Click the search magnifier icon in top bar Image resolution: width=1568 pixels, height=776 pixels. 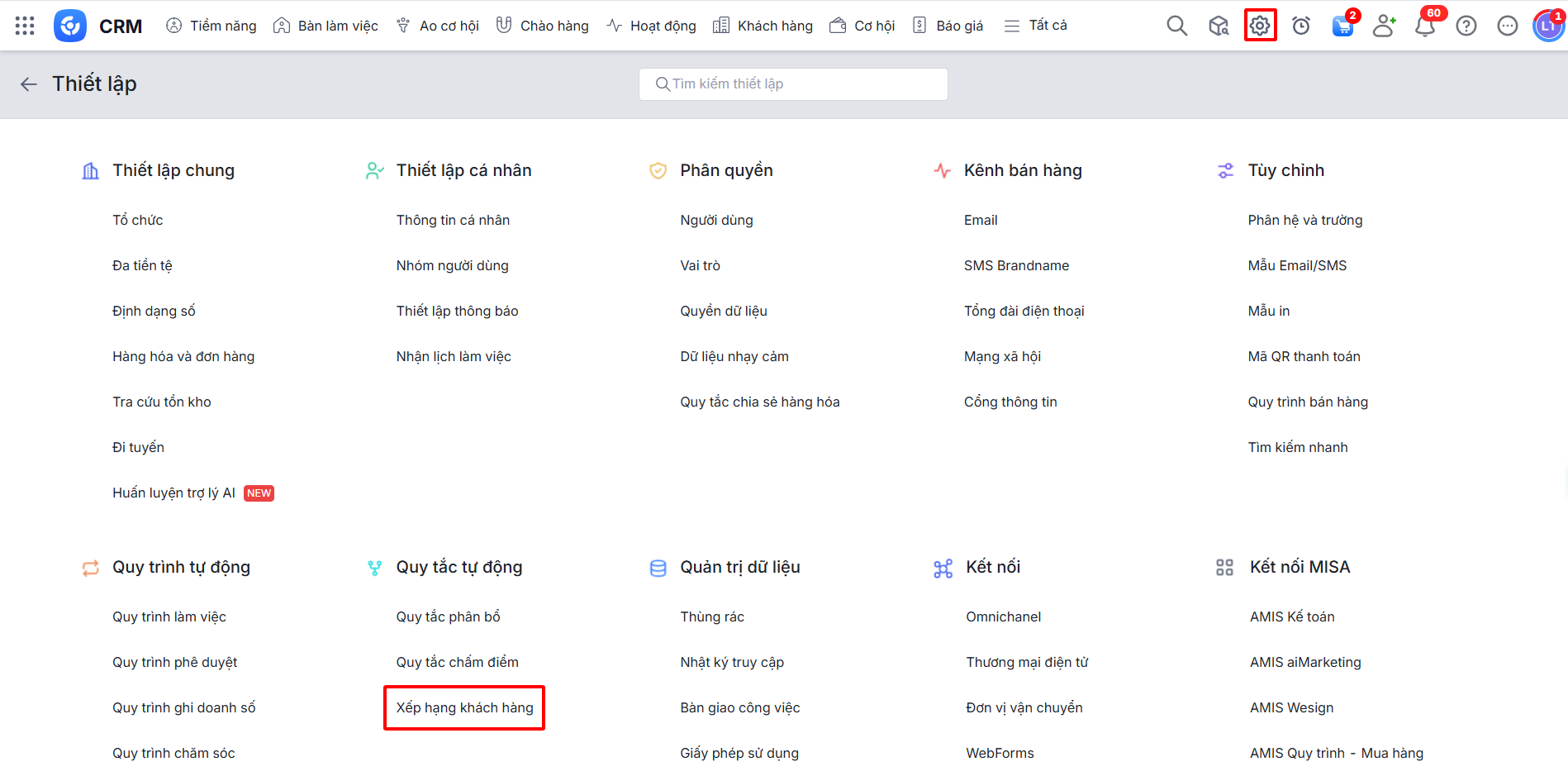pyautogui.click(x=1176, y=26)
